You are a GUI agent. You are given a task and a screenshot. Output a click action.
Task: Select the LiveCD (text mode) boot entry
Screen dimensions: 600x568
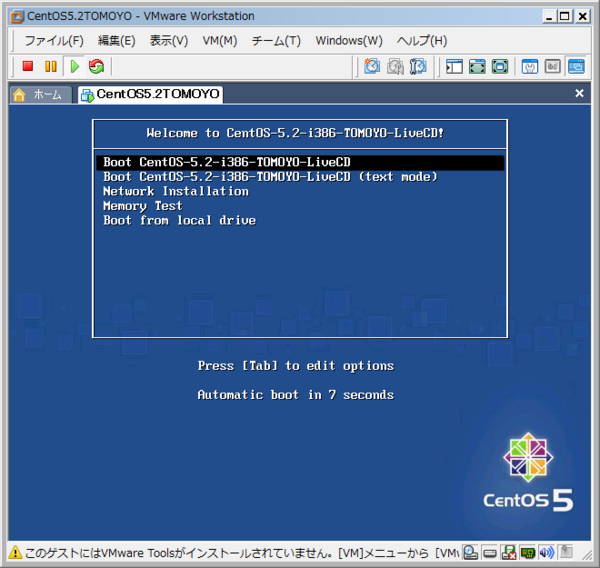[x=270, y=177]
